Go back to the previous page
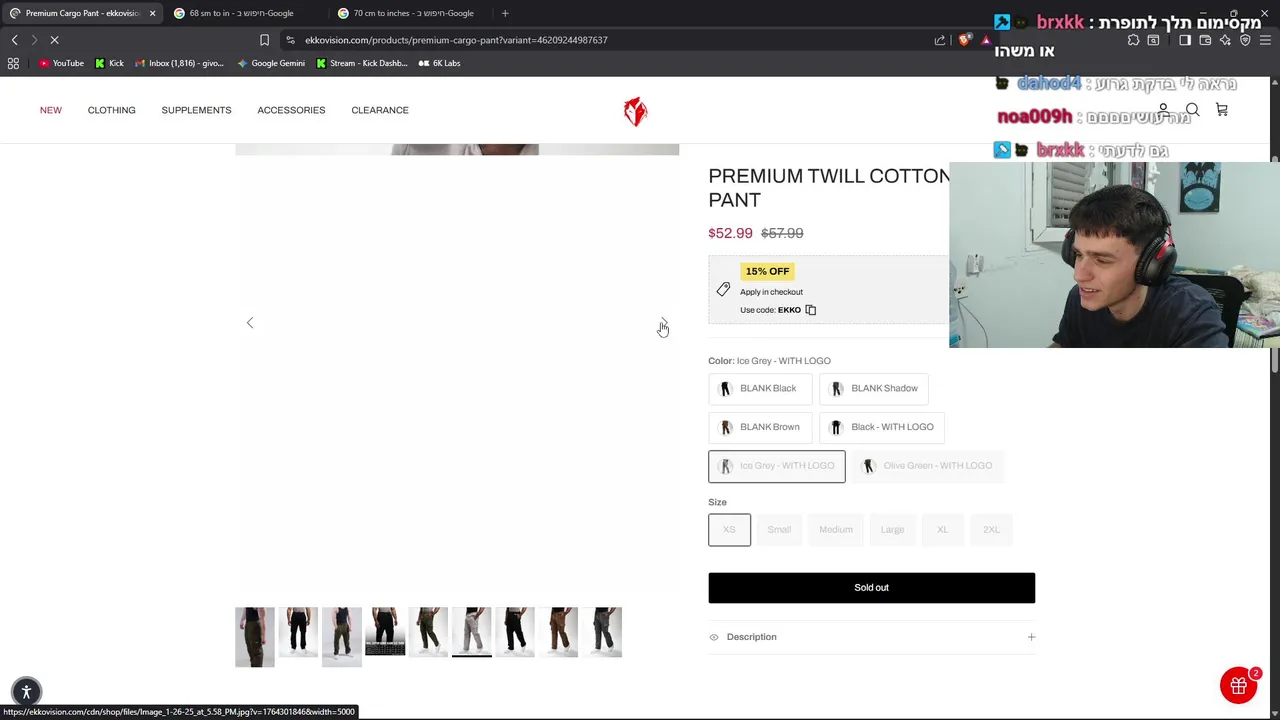Viewport: 1280px width, 720px height. [x=14, y=40]
